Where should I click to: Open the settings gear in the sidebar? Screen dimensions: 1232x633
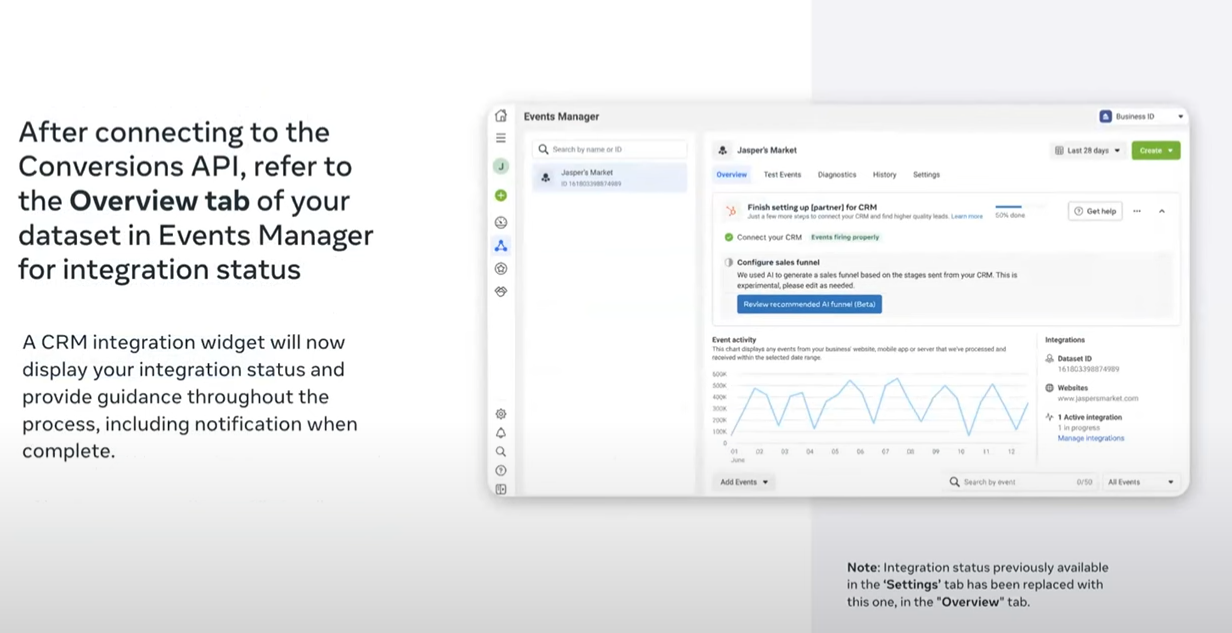coord(501,414)
